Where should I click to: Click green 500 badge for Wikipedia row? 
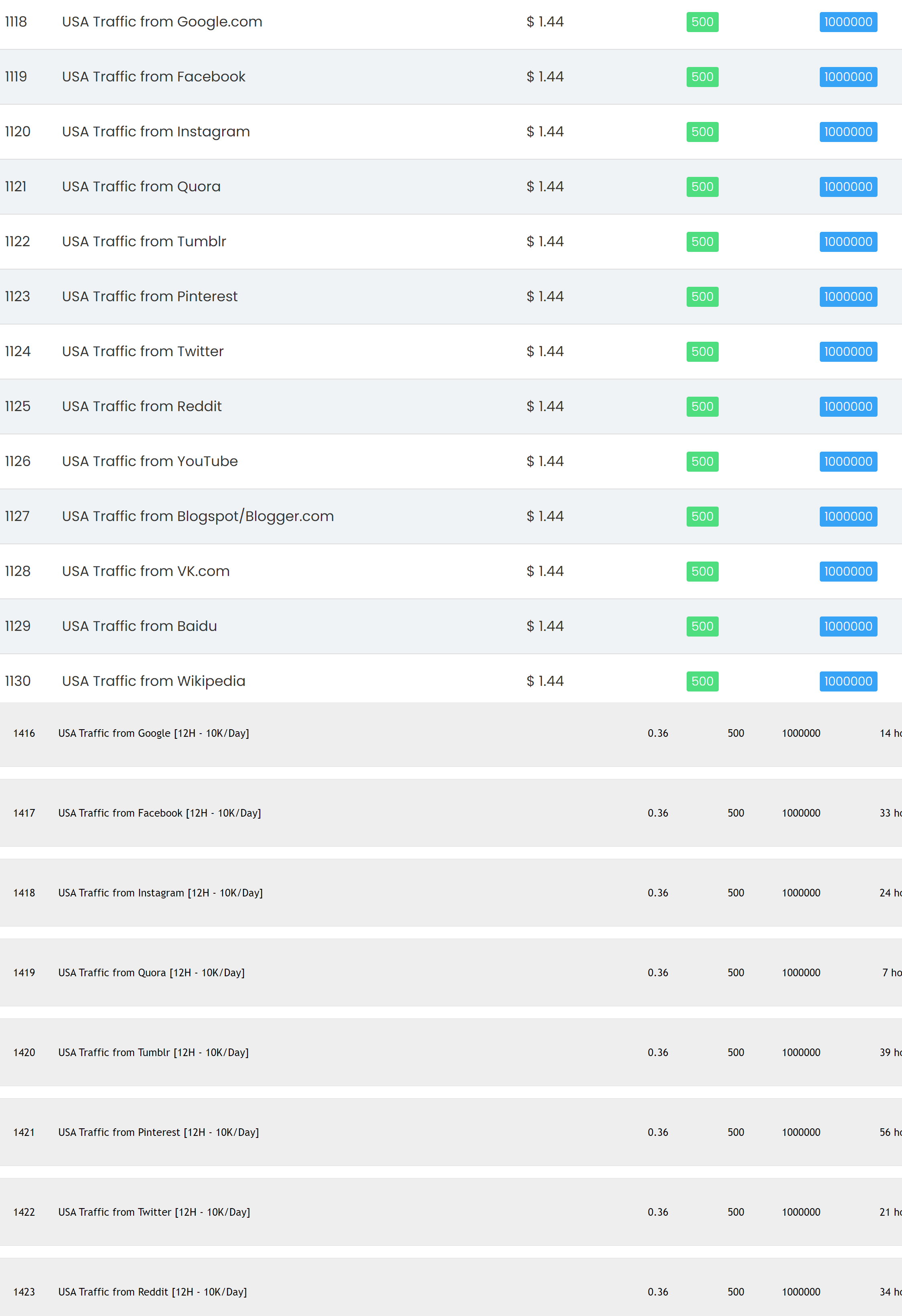pyautogui.click(x=702, y=681)
